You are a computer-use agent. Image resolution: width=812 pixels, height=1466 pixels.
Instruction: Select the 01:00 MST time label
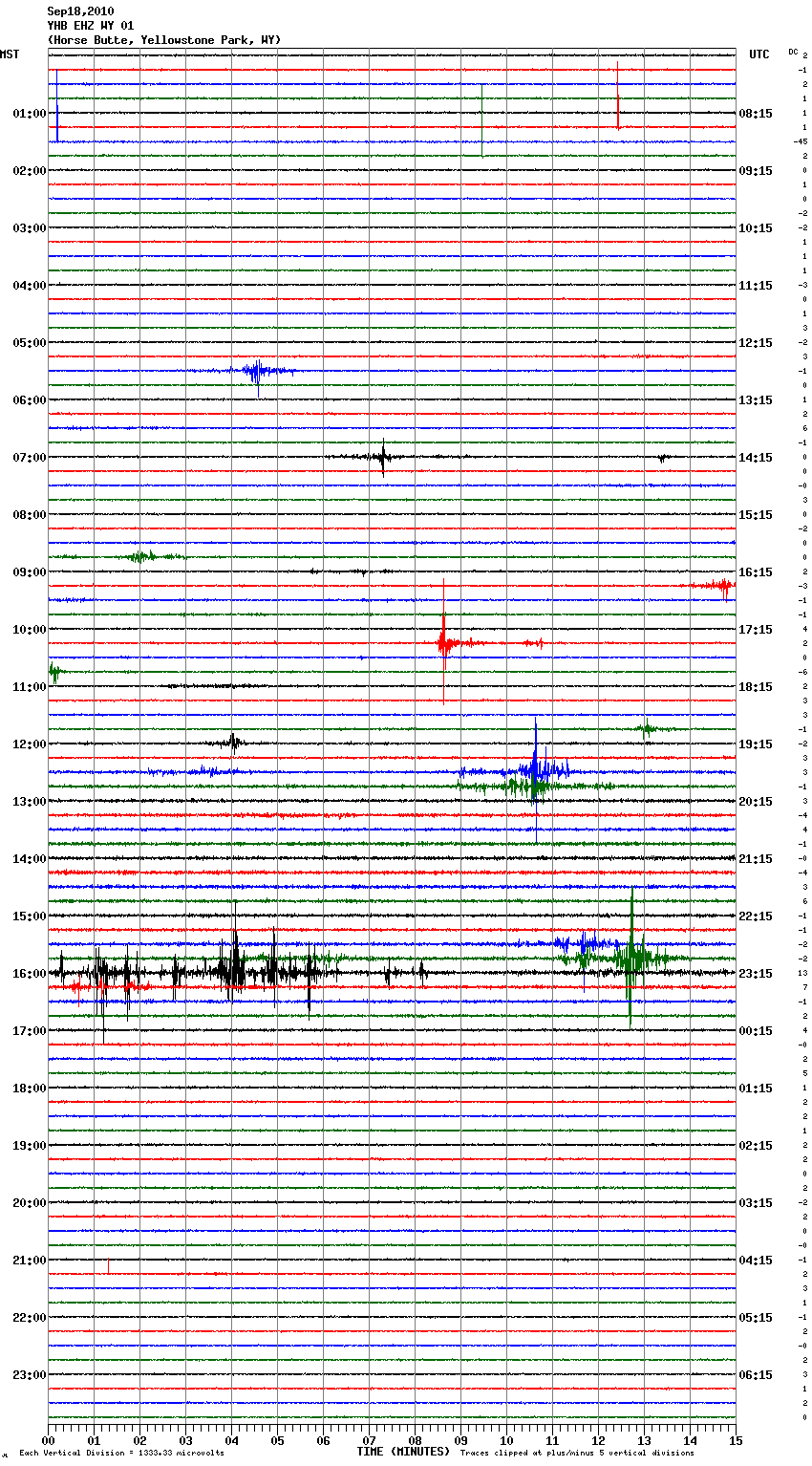[x=29, y=114]
